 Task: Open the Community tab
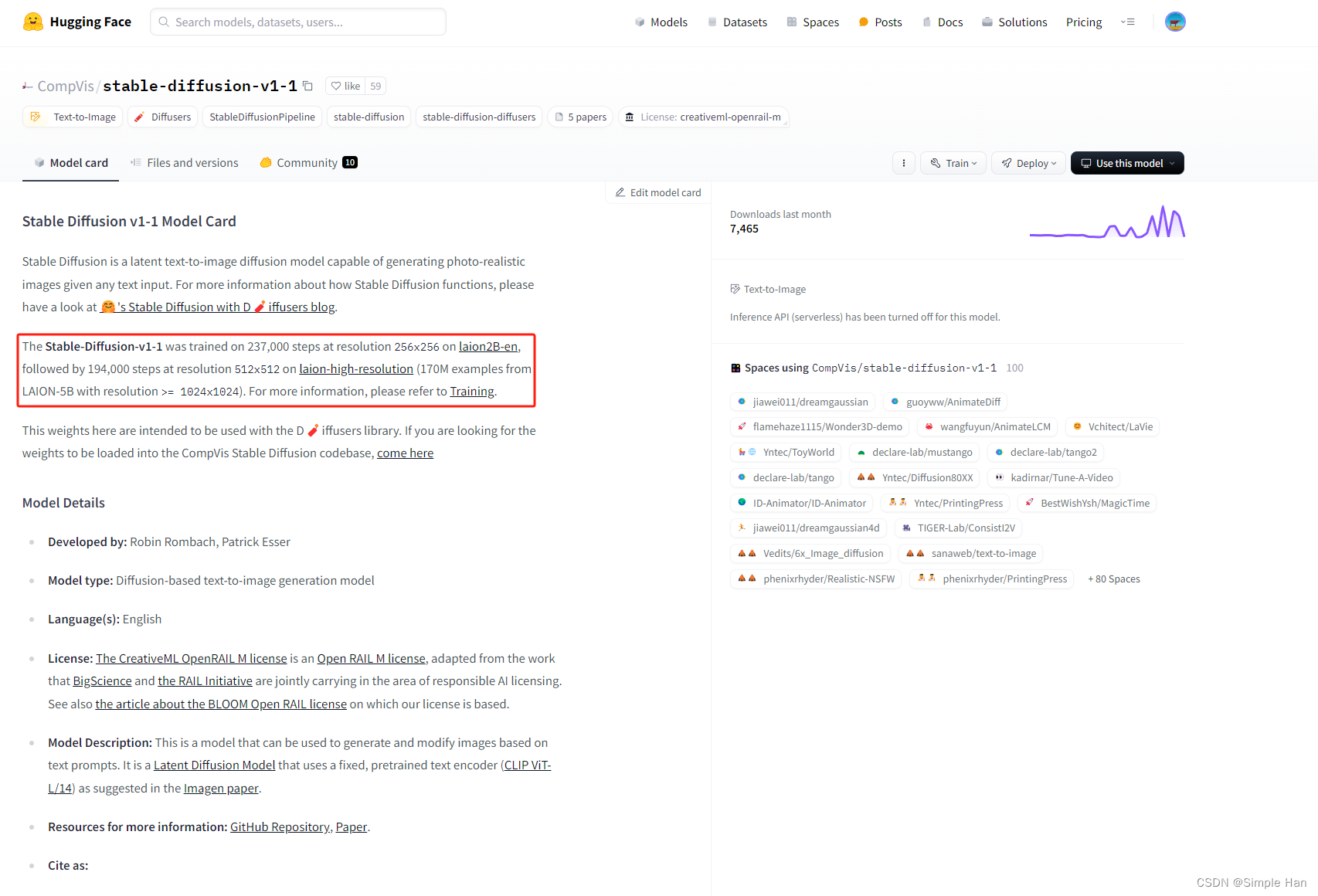click(x=308, y=162)
